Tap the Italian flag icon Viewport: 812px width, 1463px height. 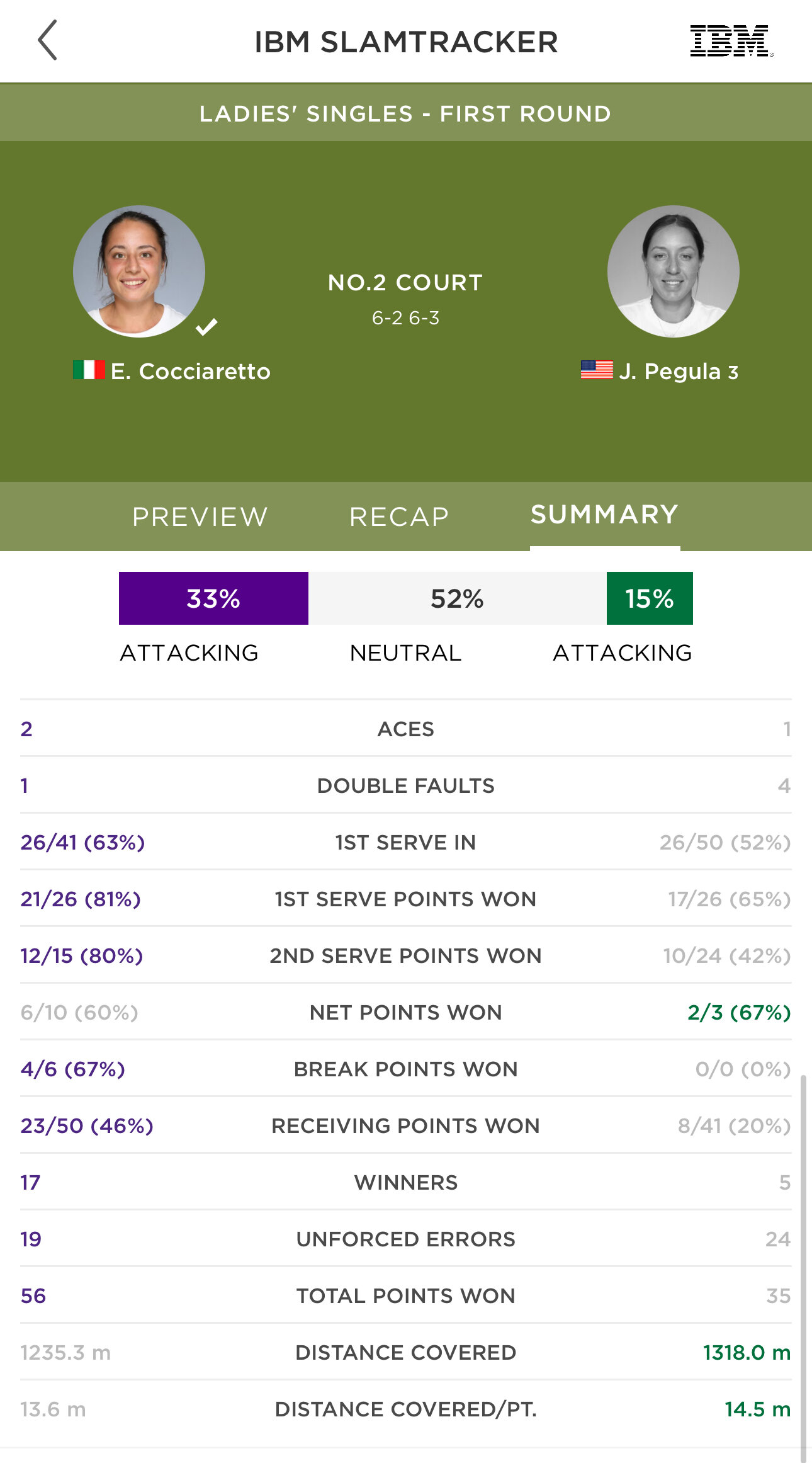[x=89, y=370]
